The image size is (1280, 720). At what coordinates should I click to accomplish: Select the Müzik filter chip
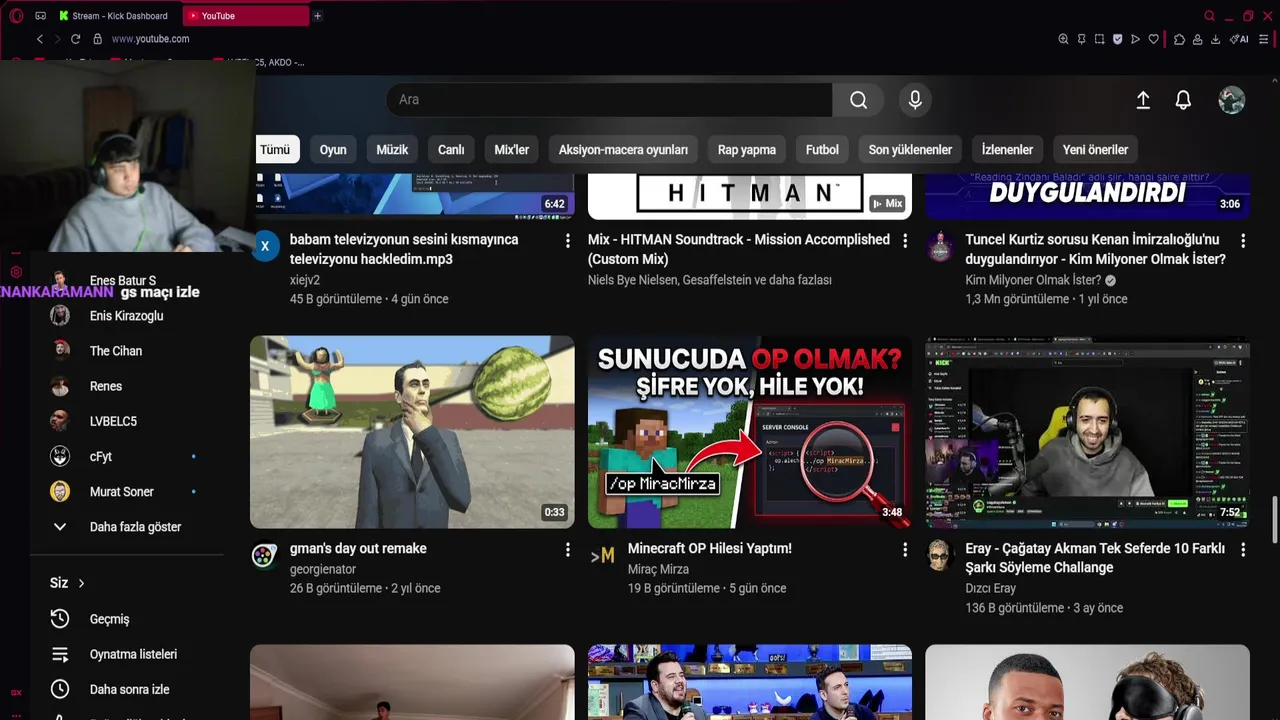tap(392, 150)
